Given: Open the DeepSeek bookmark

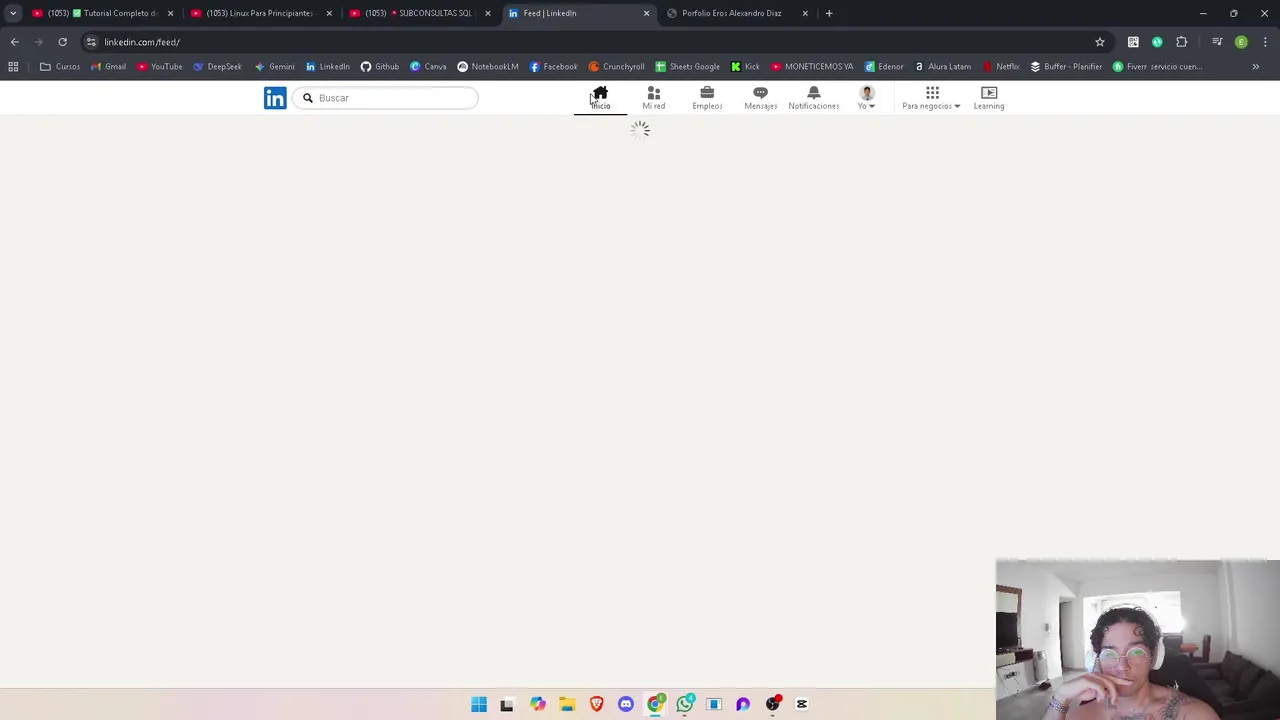Looking at the screenshot, I should (217, 67).
